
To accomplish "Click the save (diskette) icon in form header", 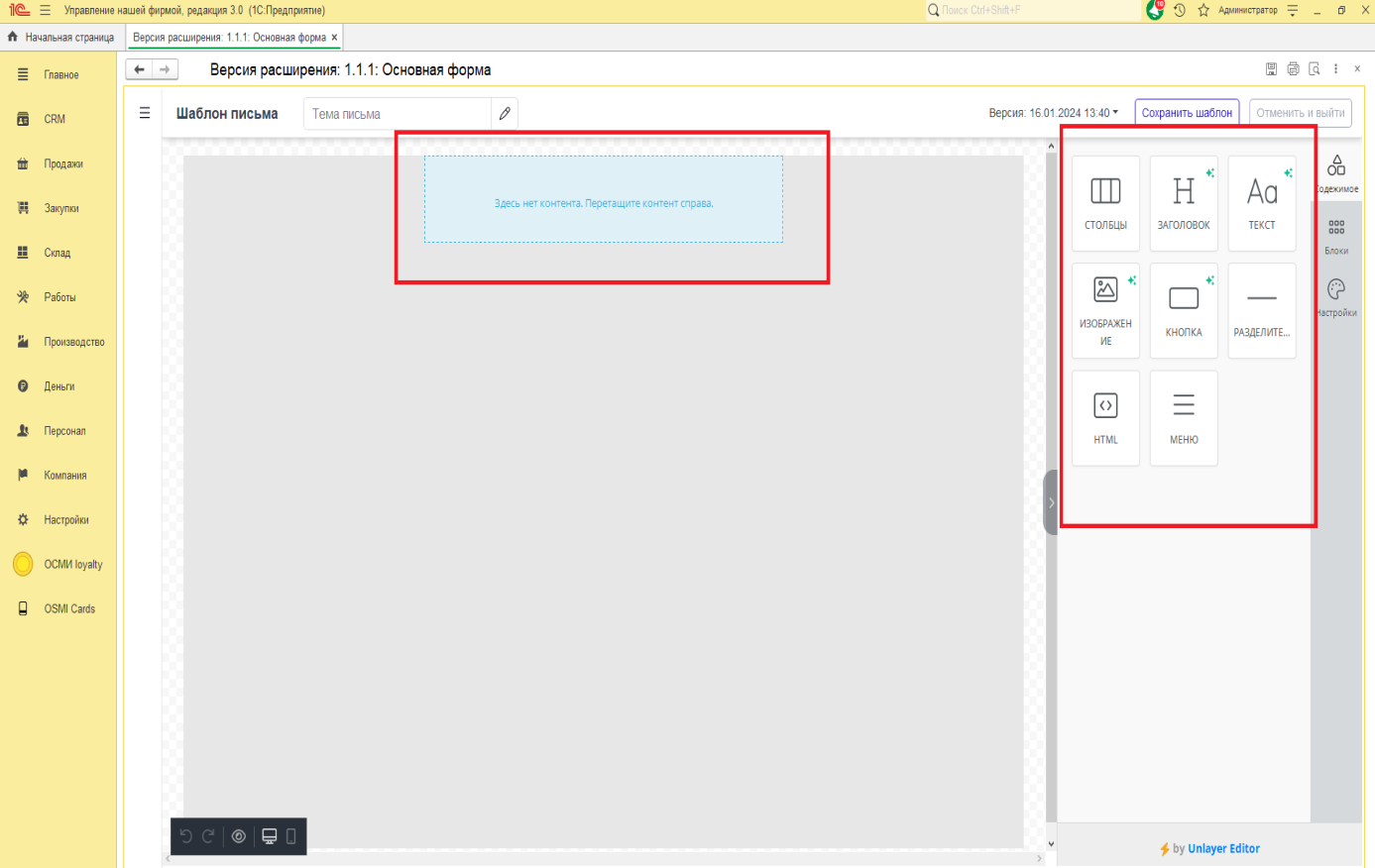I will pos(1271,69).
